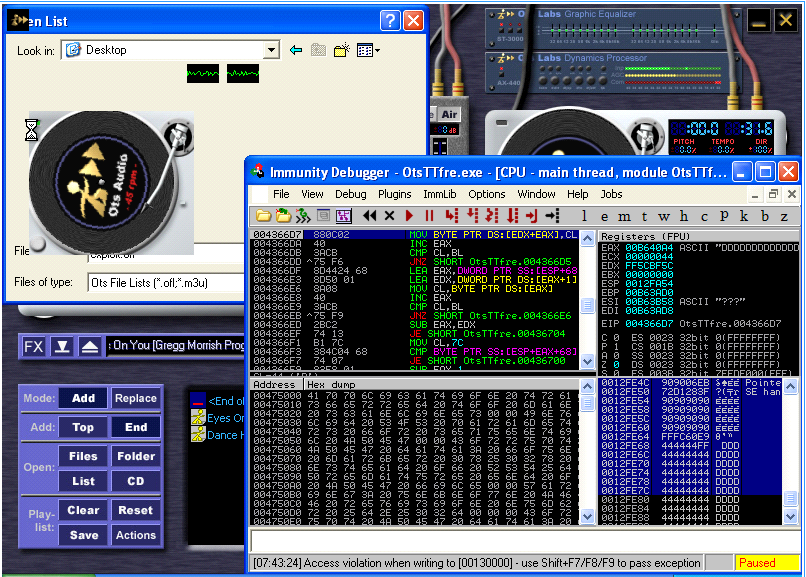Open the Window menu
The width and height of the screenshot is (806, 577).
coord(536,194)
